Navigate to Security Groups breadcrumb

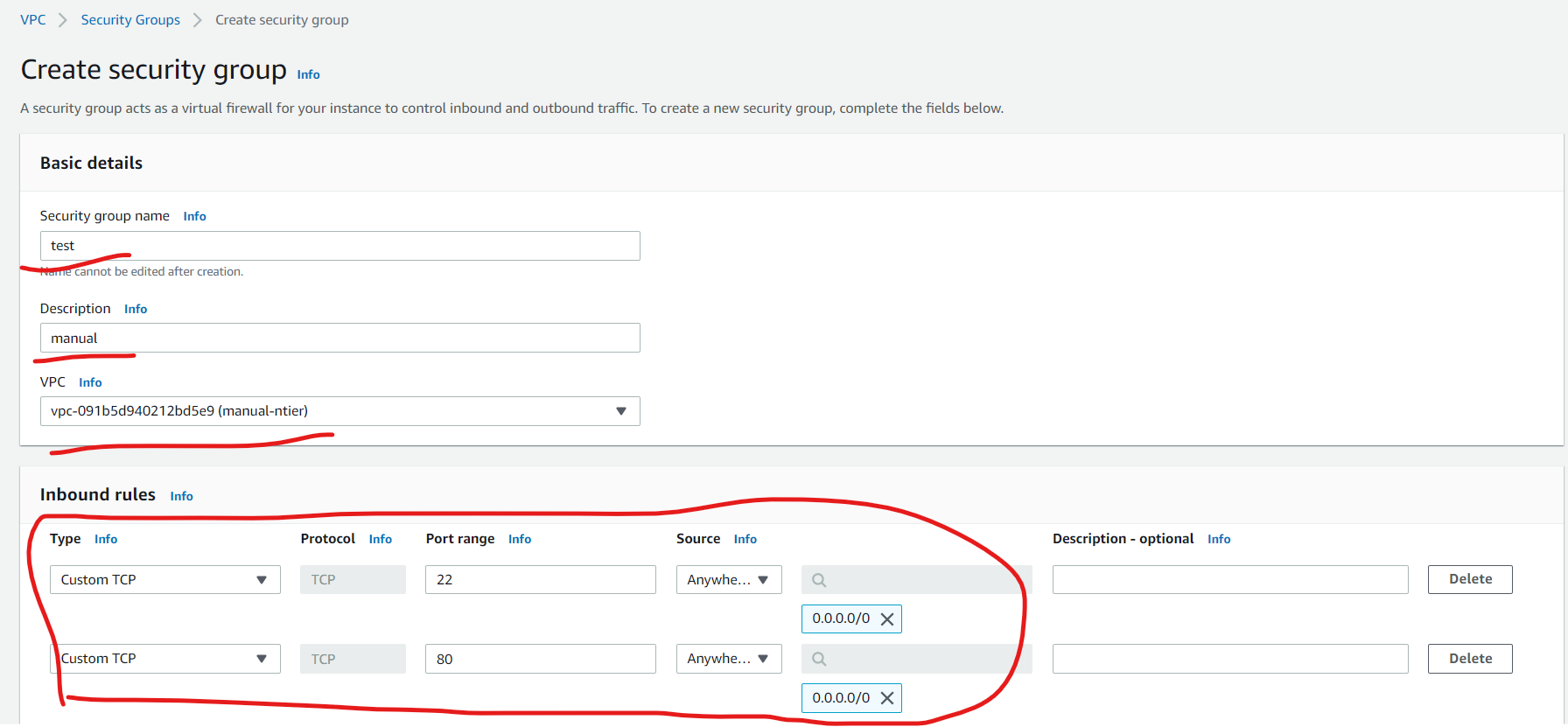click(x=130, y=19)
